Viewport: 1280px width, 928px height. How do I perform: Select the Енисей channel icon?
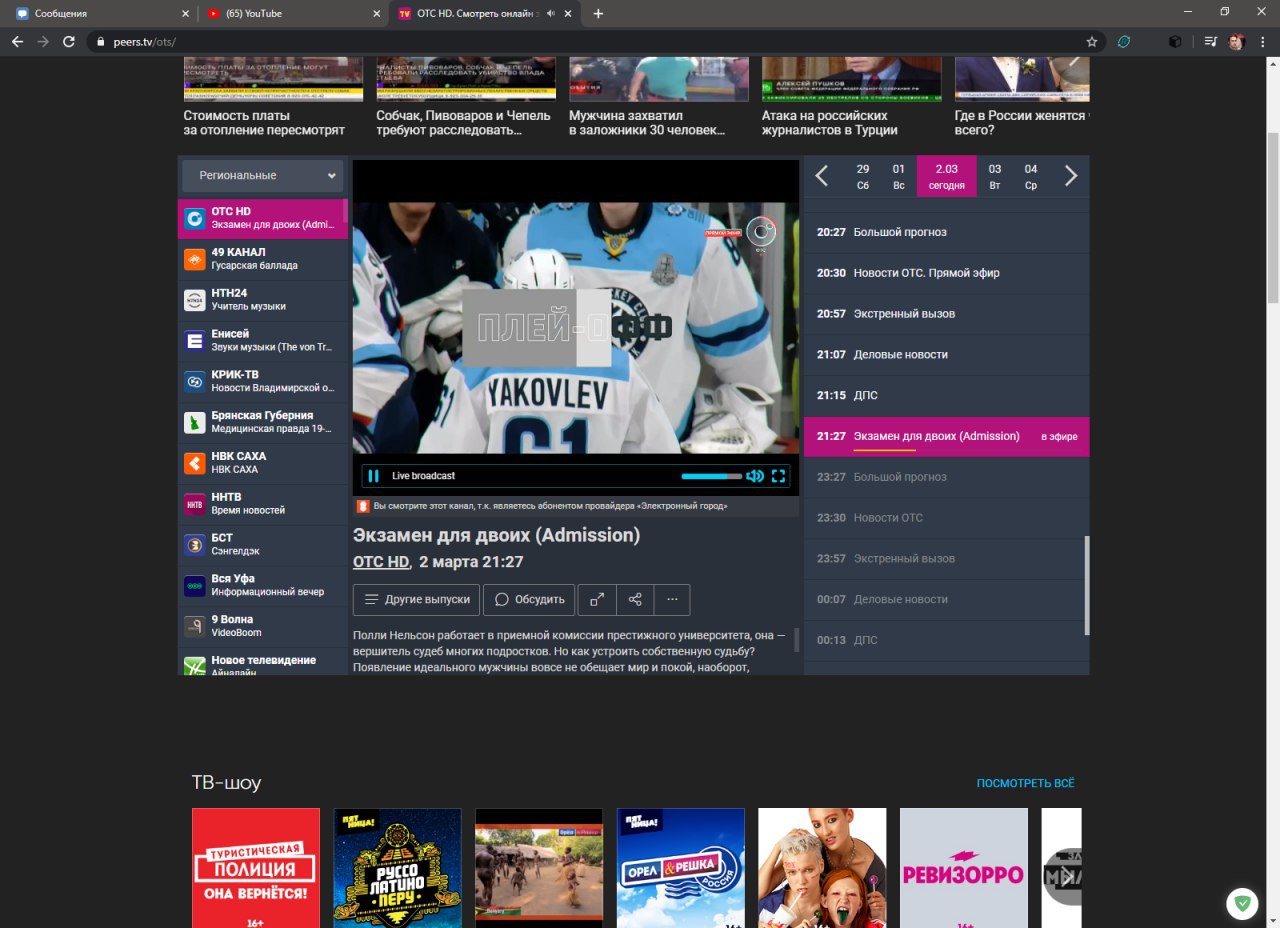(x=194, y=341)
